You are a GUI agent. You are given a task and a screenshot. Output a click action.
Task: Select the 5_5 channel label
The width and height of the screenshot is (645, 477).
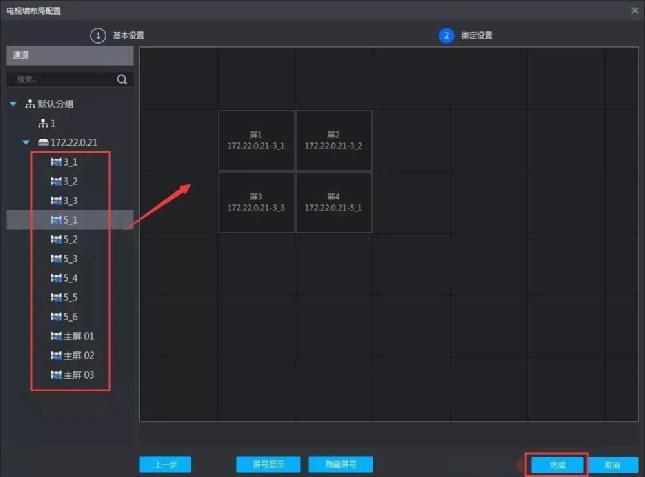70,297
